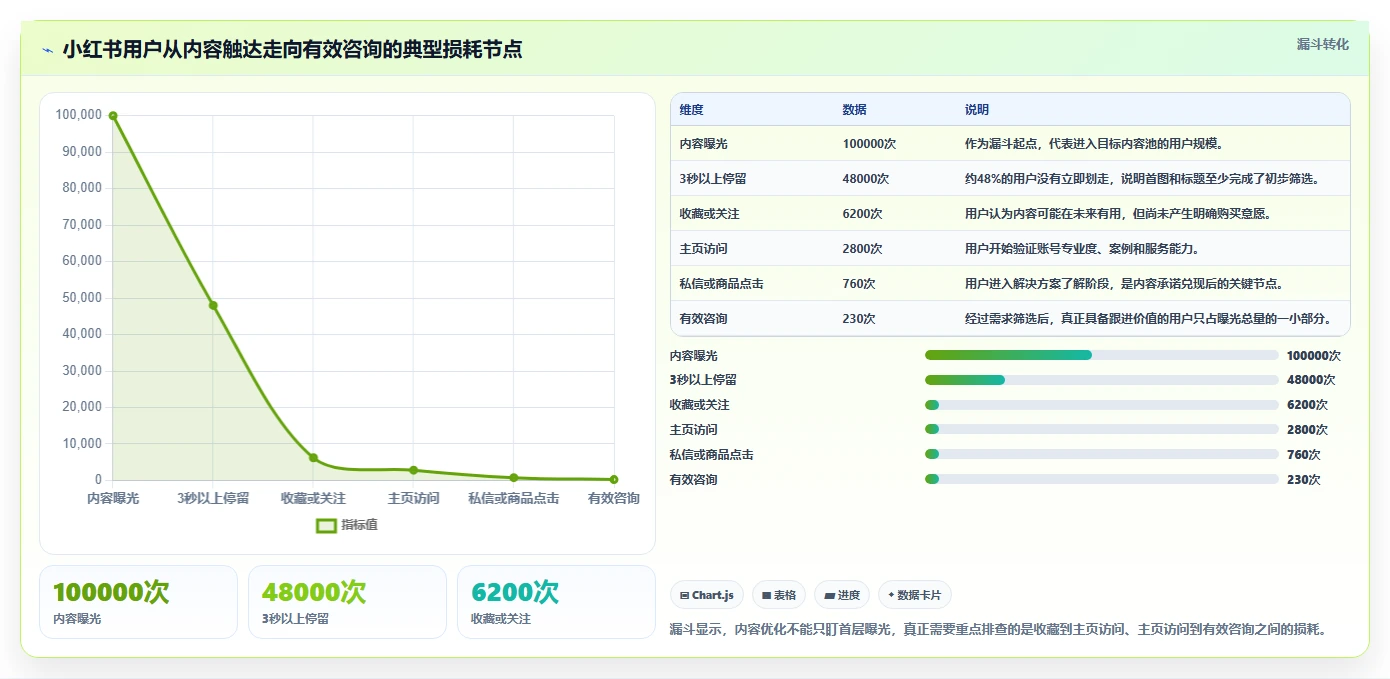The height and width of the screenshot is (679, 1390).
Task: Click the 数据卡片 chip
Action: 915,595
